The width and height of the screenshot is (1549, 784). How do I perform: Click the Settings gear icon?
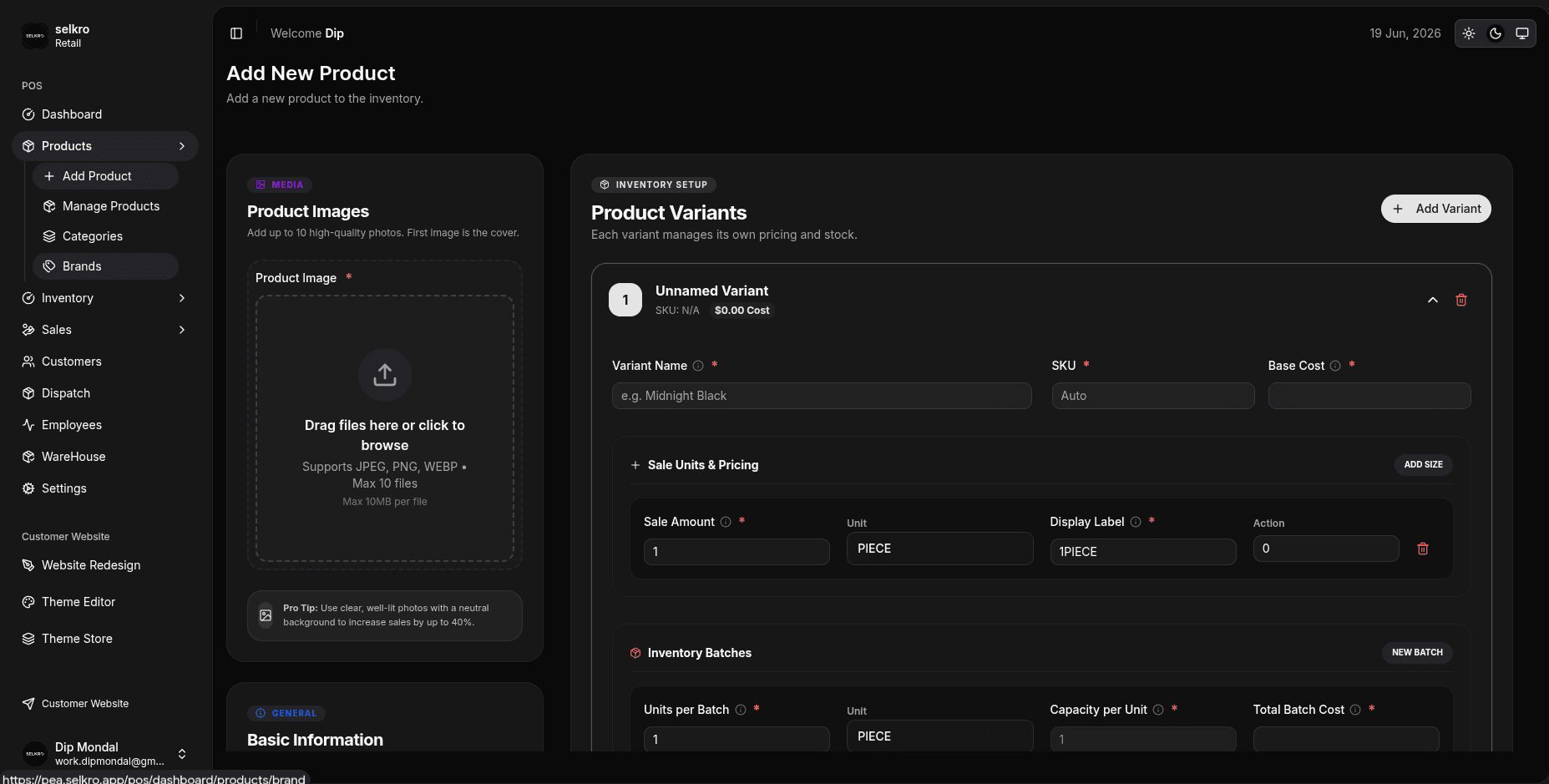click(28, 488)
